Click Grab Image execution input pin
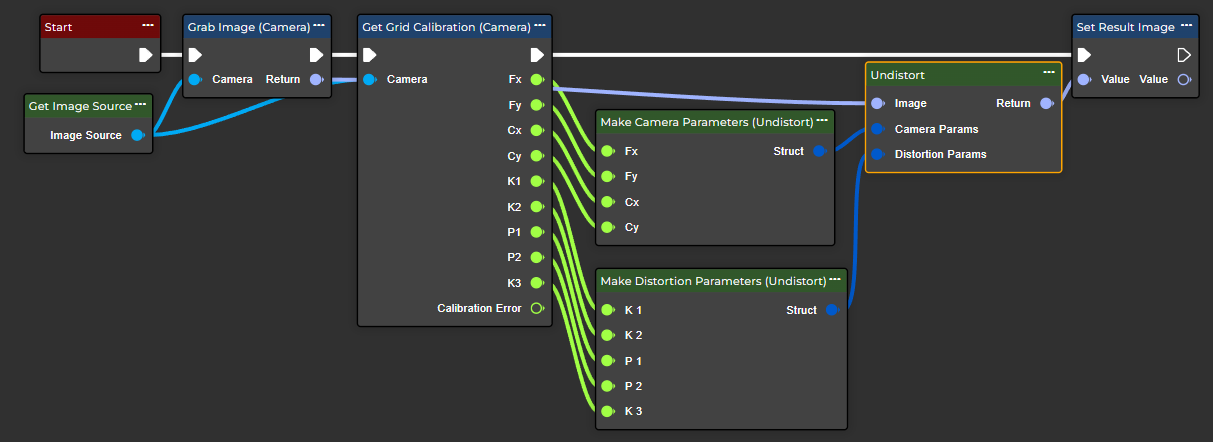The height and width of the screenshot is (442, 1213). pyautogui.click(x=196, y=55)
